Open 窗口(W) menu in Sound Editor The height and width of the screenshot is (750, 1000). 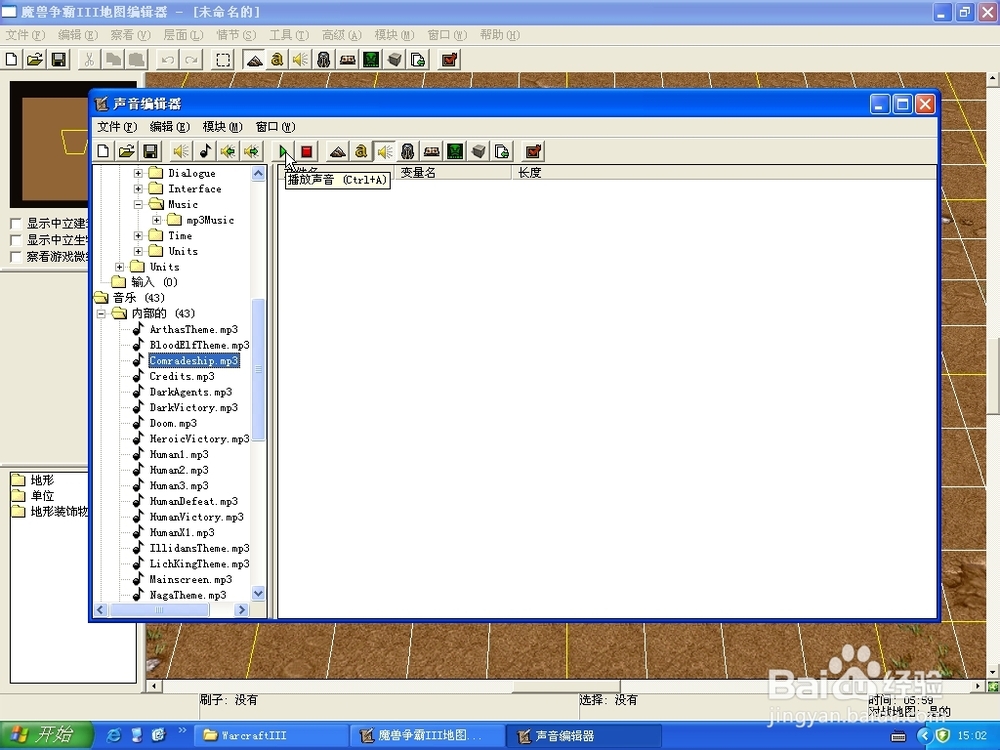(x=276, y=127)
